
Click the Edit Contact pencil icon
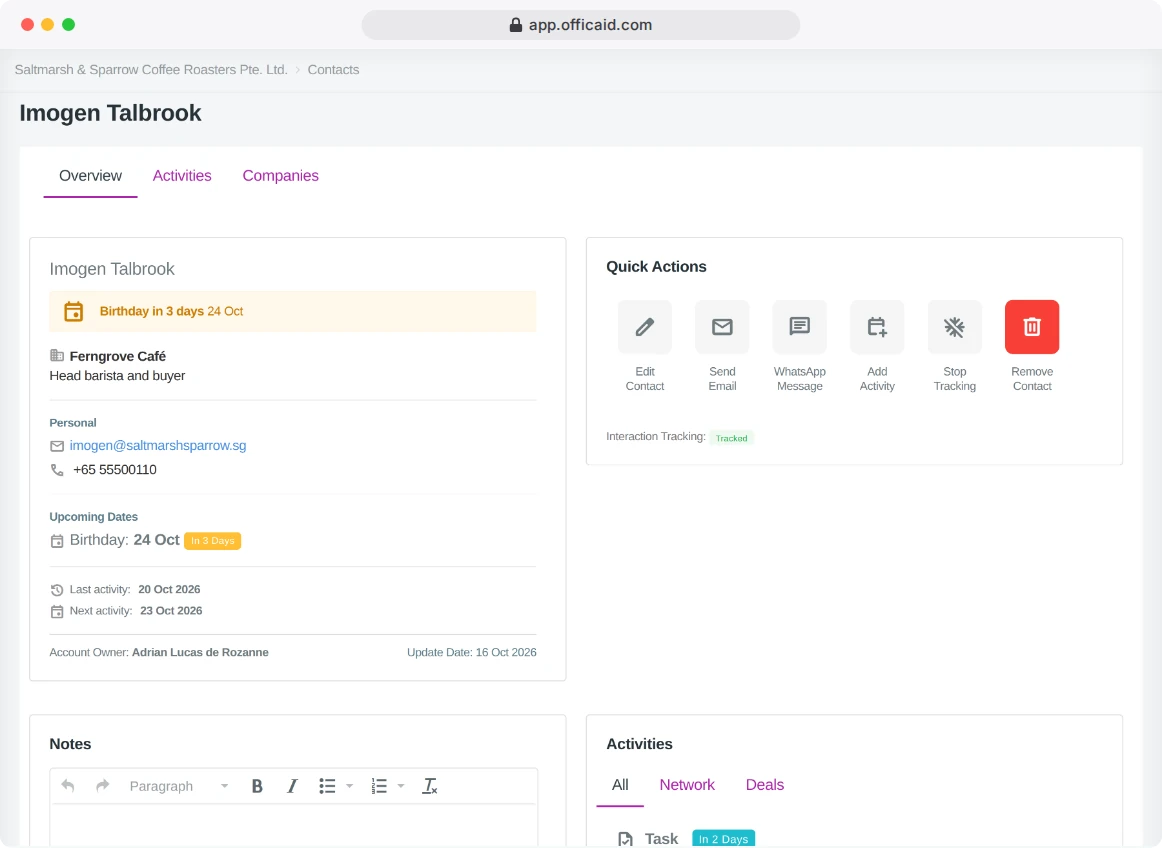tap(645, 327)
